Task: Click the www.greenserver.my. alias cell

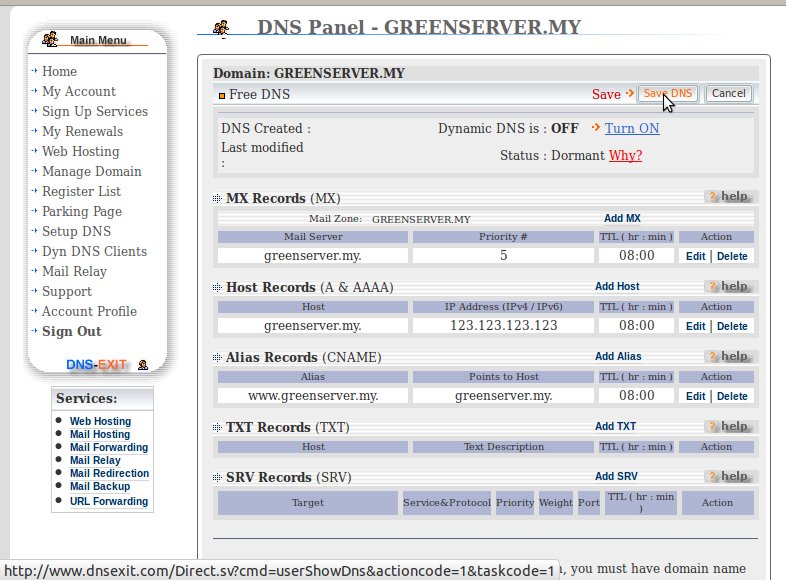Action: (x=313, y=396)
